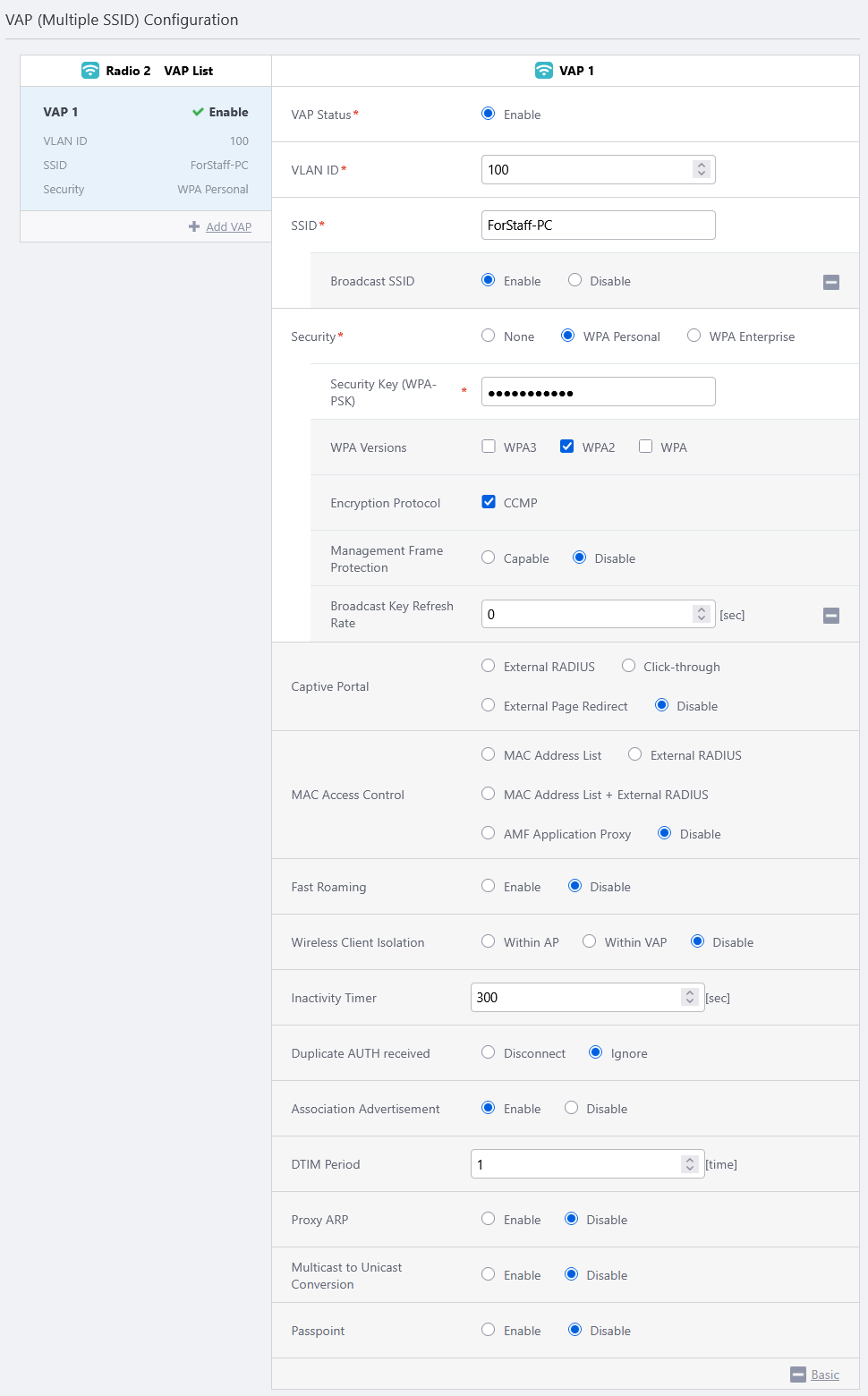
Task: Click the Wi-Fi icon beside Radio 2
Action: coord(90,71)
